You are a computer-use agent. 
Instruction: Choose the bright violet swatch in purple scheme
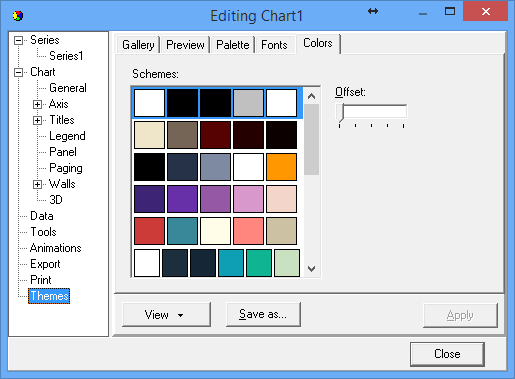pos(182,199)
